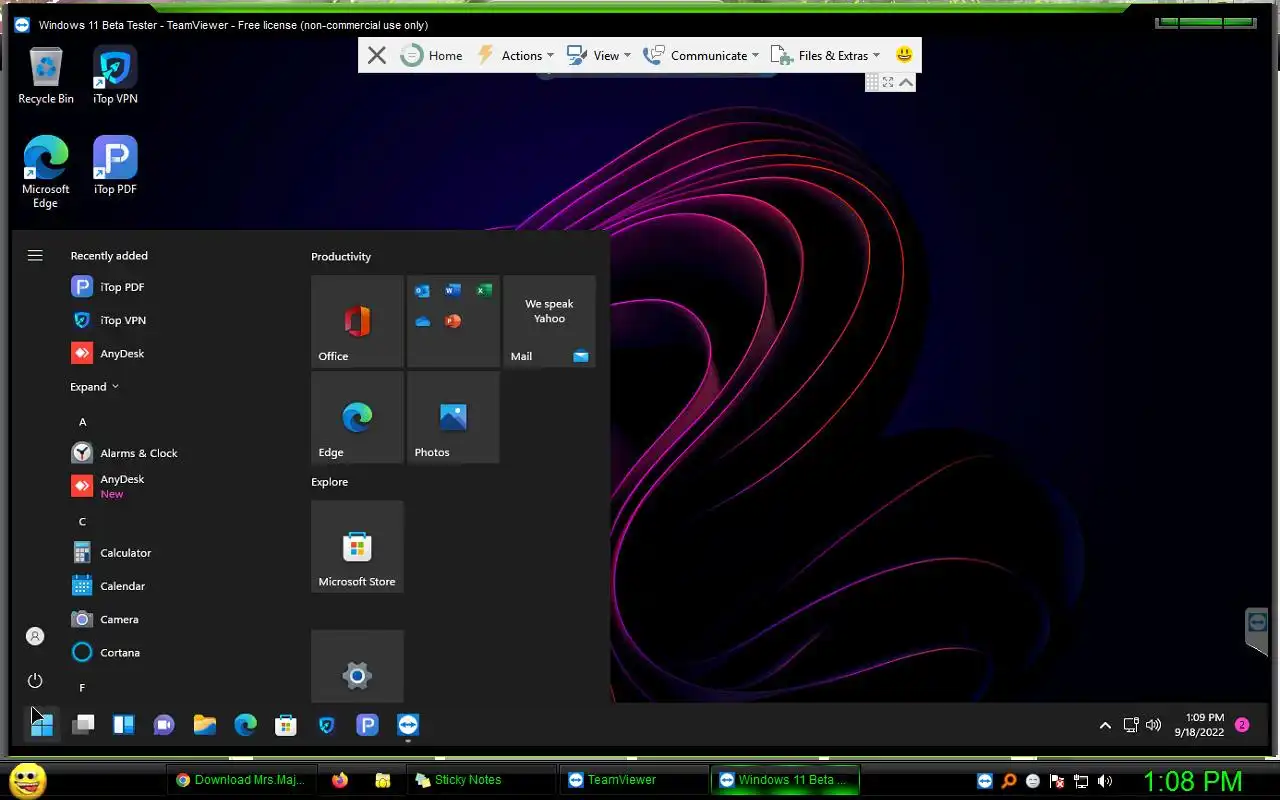Image resolution: width=1280 pixels, height=800 pixels.
Task: Click the remote Windows Start button
Action: pyautogui.click(x=42, y=725)
